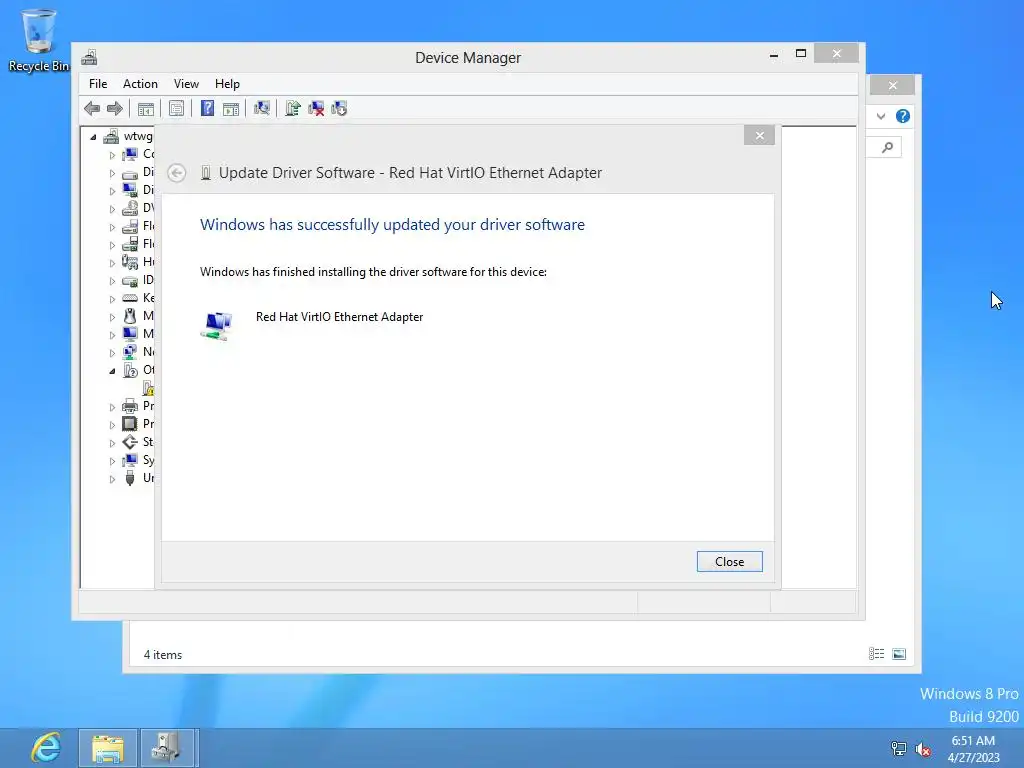Expand ribbon chevron in background Explorer window
Image resolution: width=1024 pixels, height=768 pixels.
pos(881,116)
